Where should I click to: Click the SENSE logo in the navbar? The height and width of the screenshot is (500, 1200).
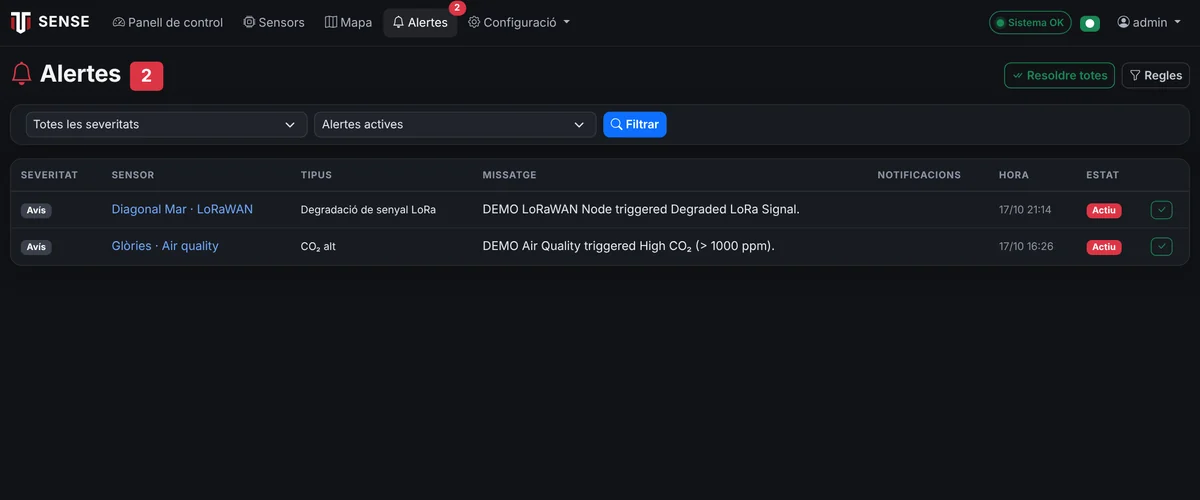tap(50, 22)
